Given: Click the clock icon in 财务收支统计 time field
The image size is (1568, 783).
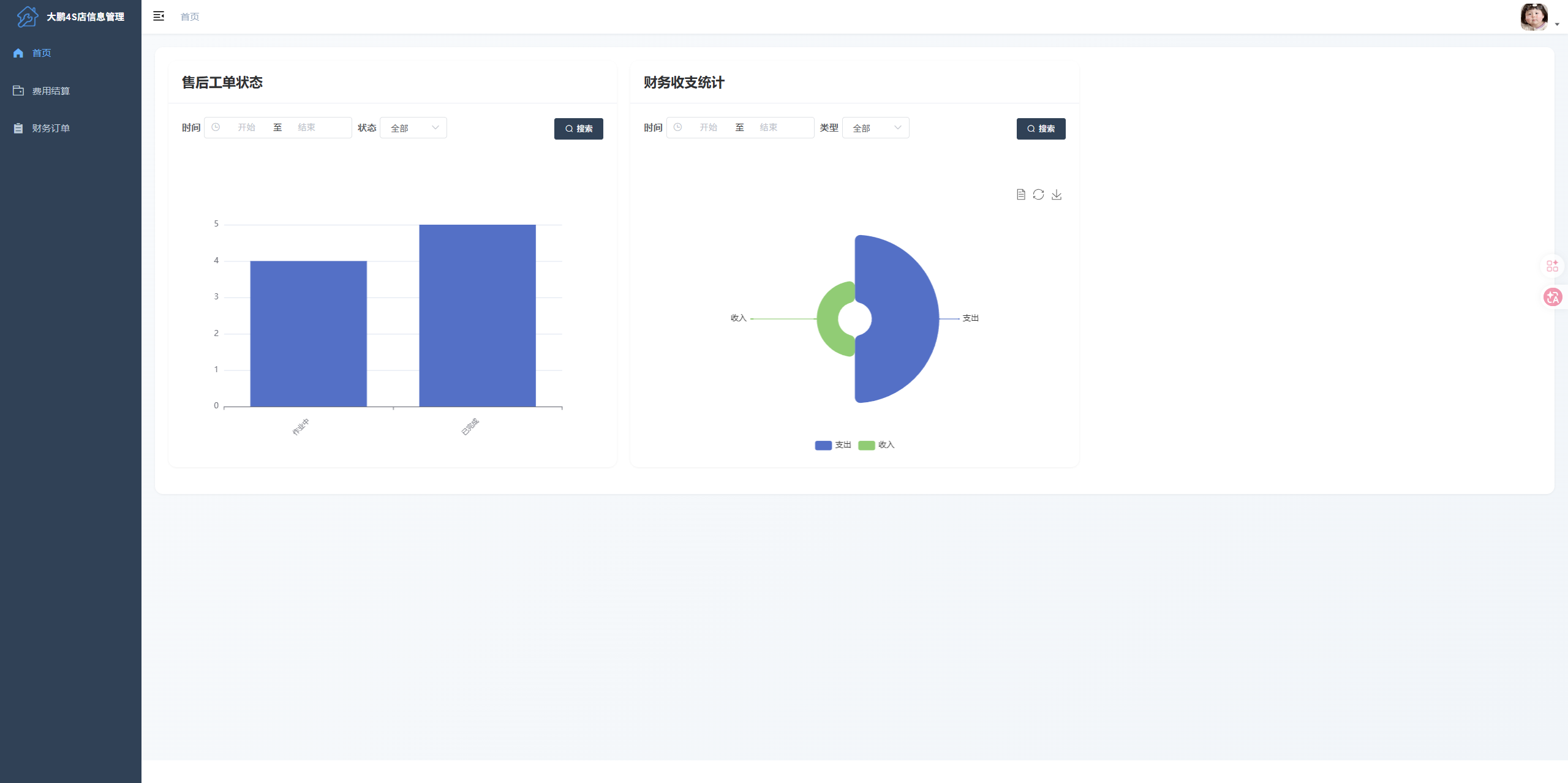Looking at the screenshot, I should click(x=677, y=127).
